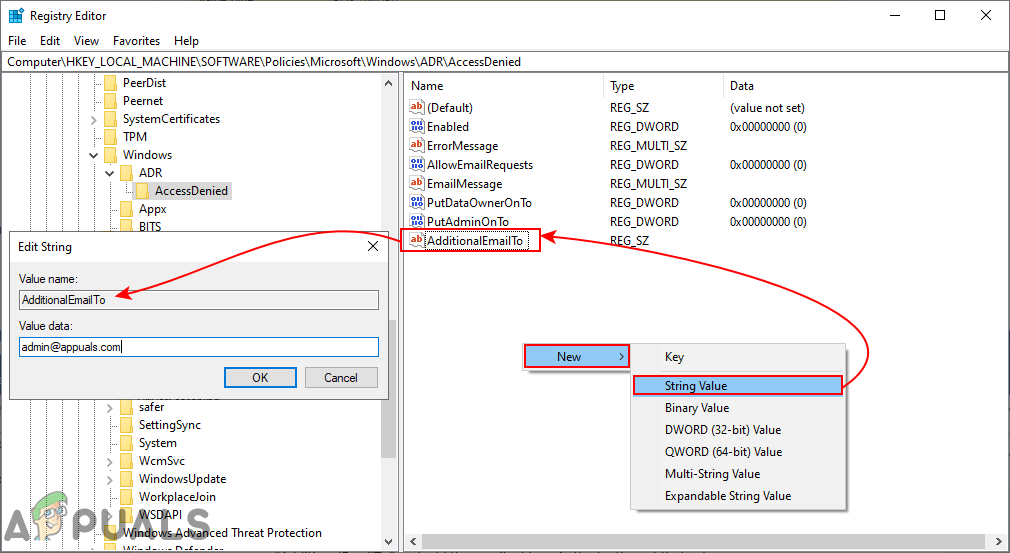
Task: Click the tree pane up scroll arrow
Action: point(388,82)
